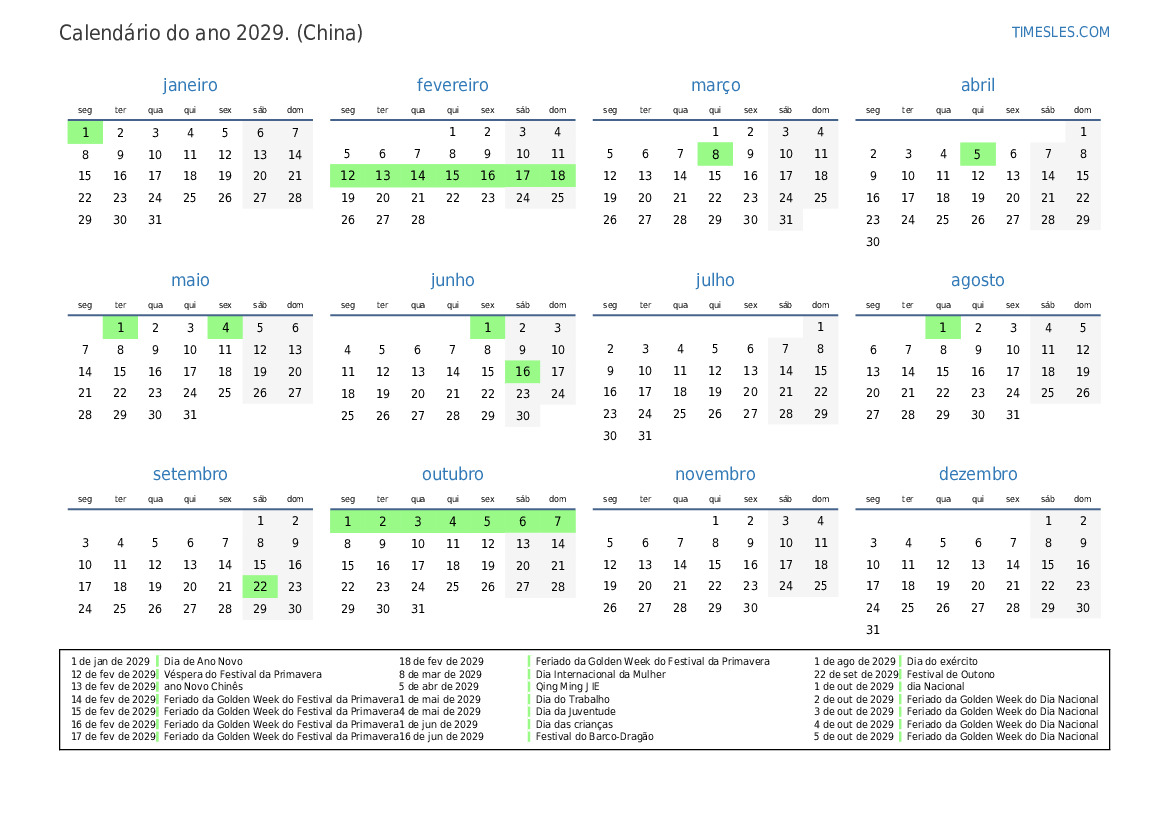Select legend date '1 de ago de 2029'
The width and height of the screenshot is (1169, 827).
coord(855,661)
